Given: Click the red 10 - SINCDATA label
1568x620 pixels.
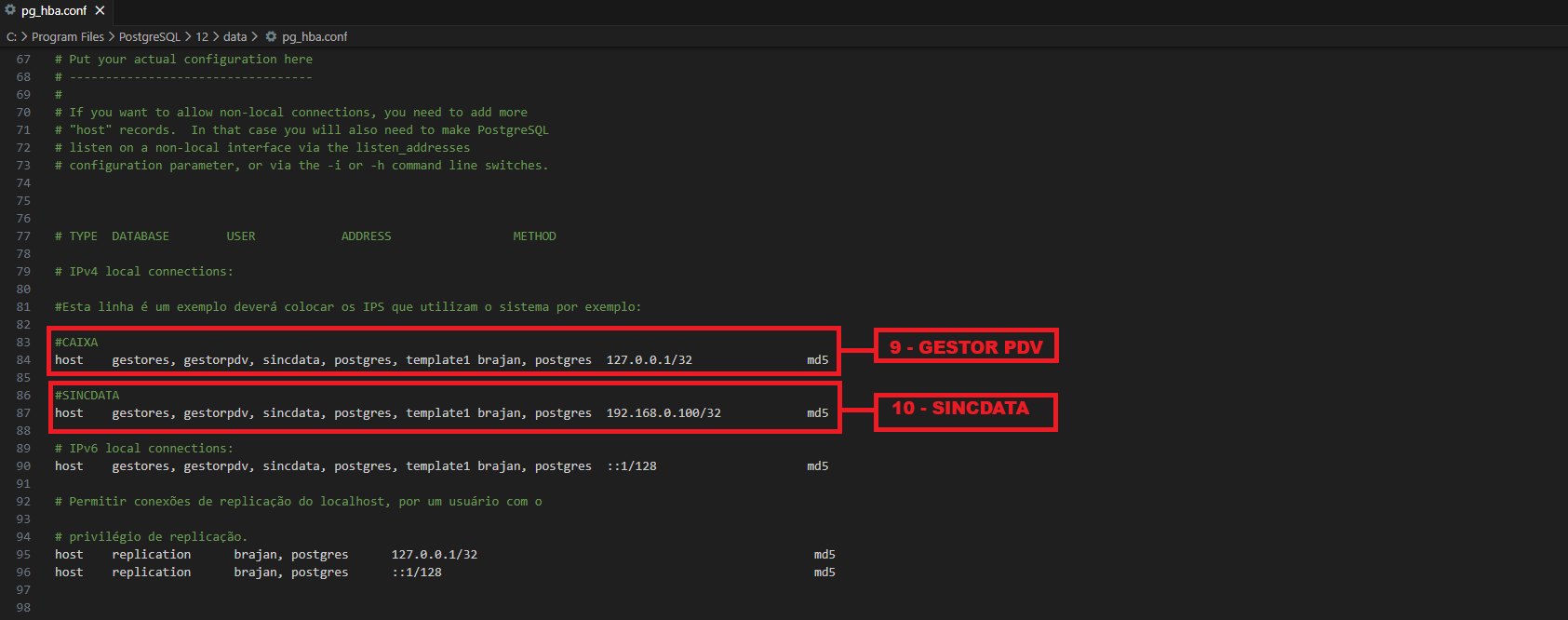Looking at the screenshot, I should pyautogui.click(x=960, y=409).
